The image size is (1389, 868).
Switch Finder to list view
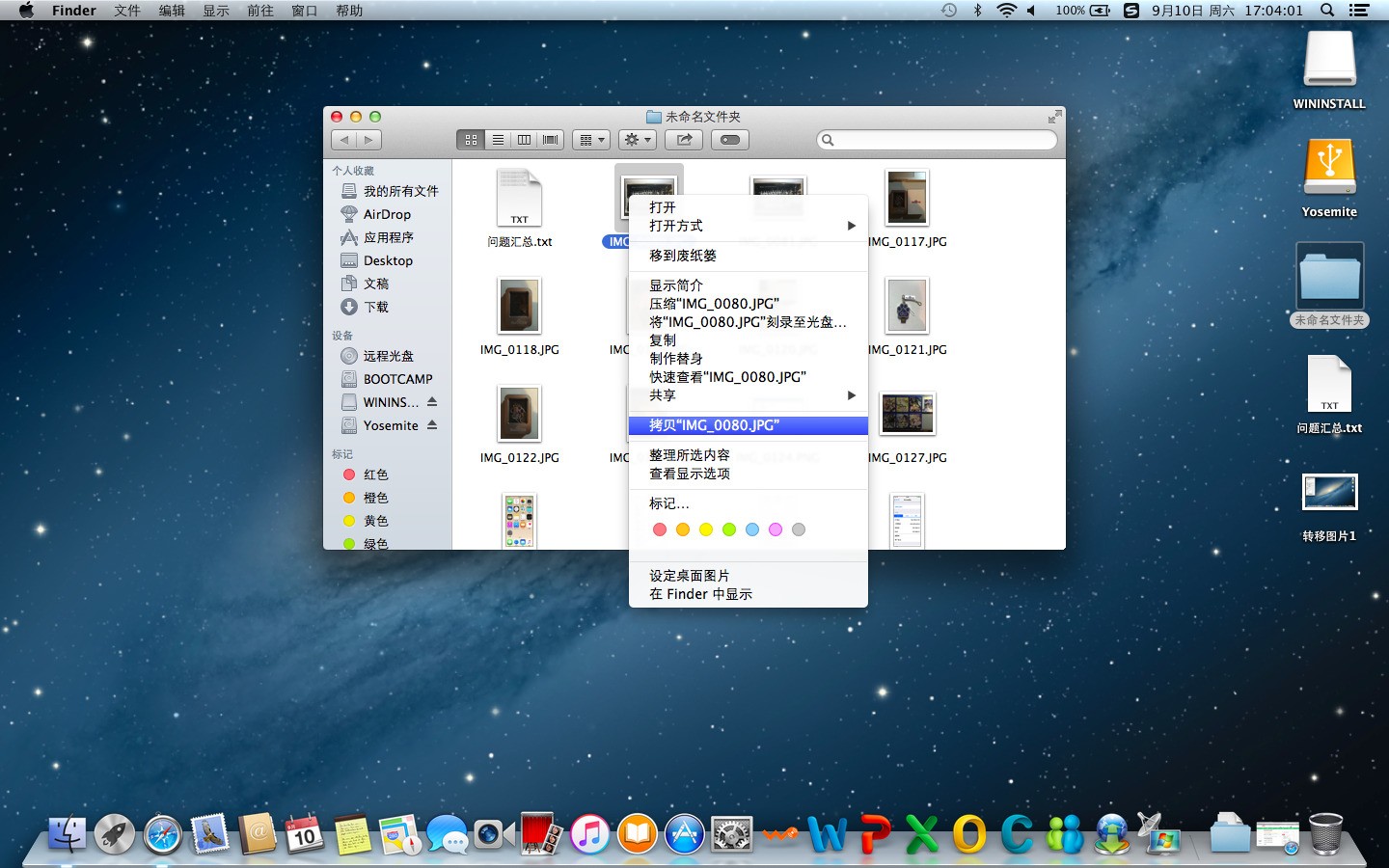(x=498, y=140)
